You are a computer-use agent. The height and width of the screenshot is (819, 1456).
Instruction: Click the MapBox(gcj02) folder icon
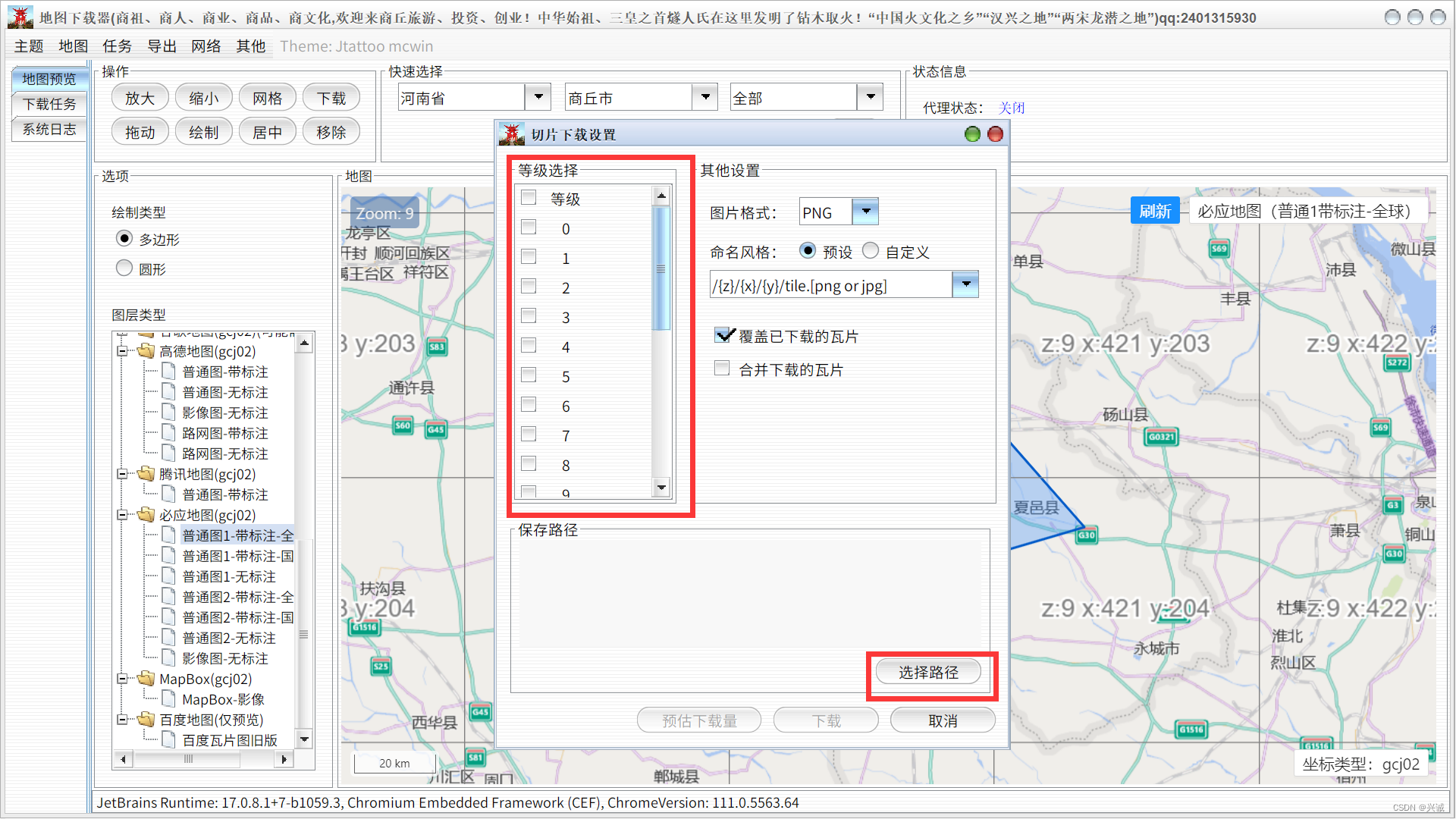coord(146,678)
